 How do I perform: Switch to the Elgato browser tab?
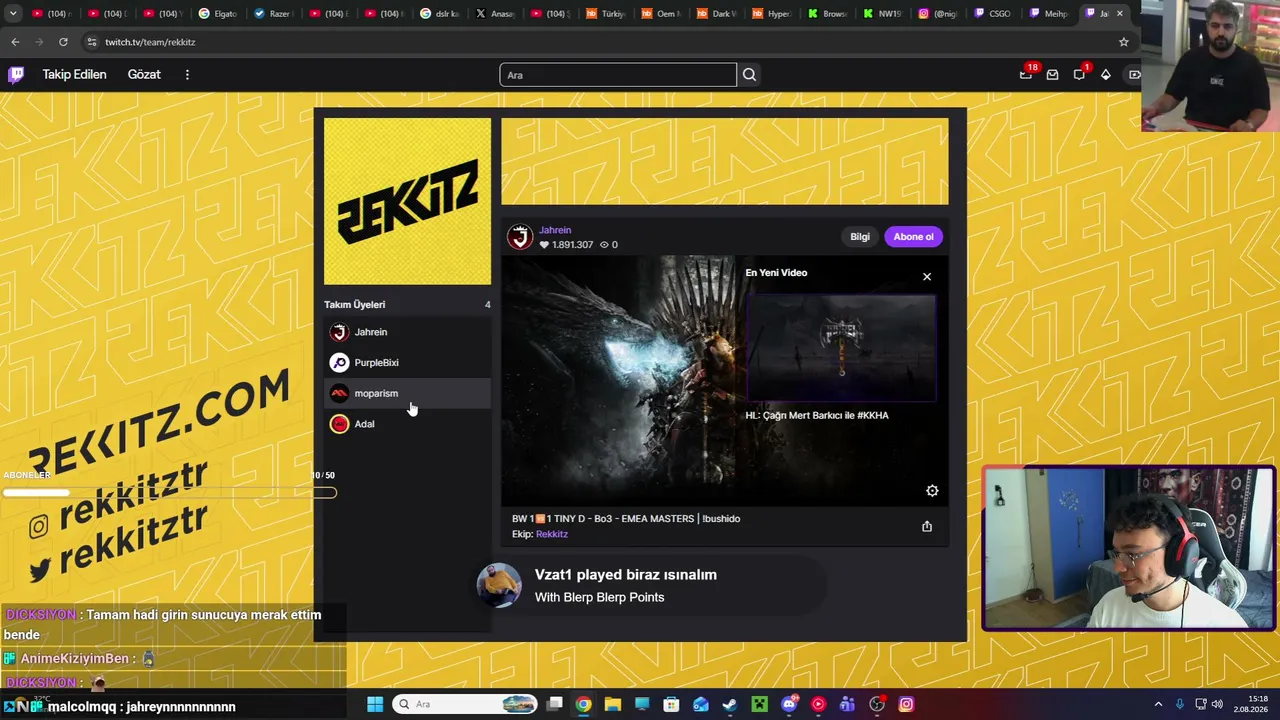tap(217, 14)
